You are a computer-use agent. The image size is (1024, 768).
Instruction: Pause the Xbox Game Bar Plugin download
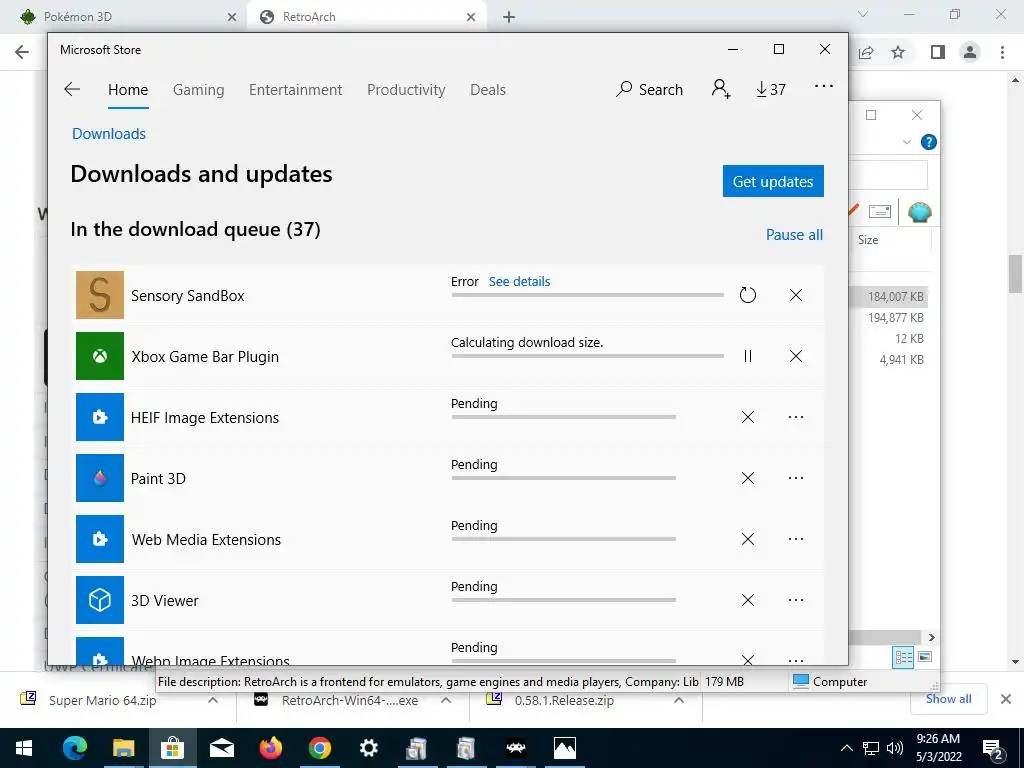(748, 356)
